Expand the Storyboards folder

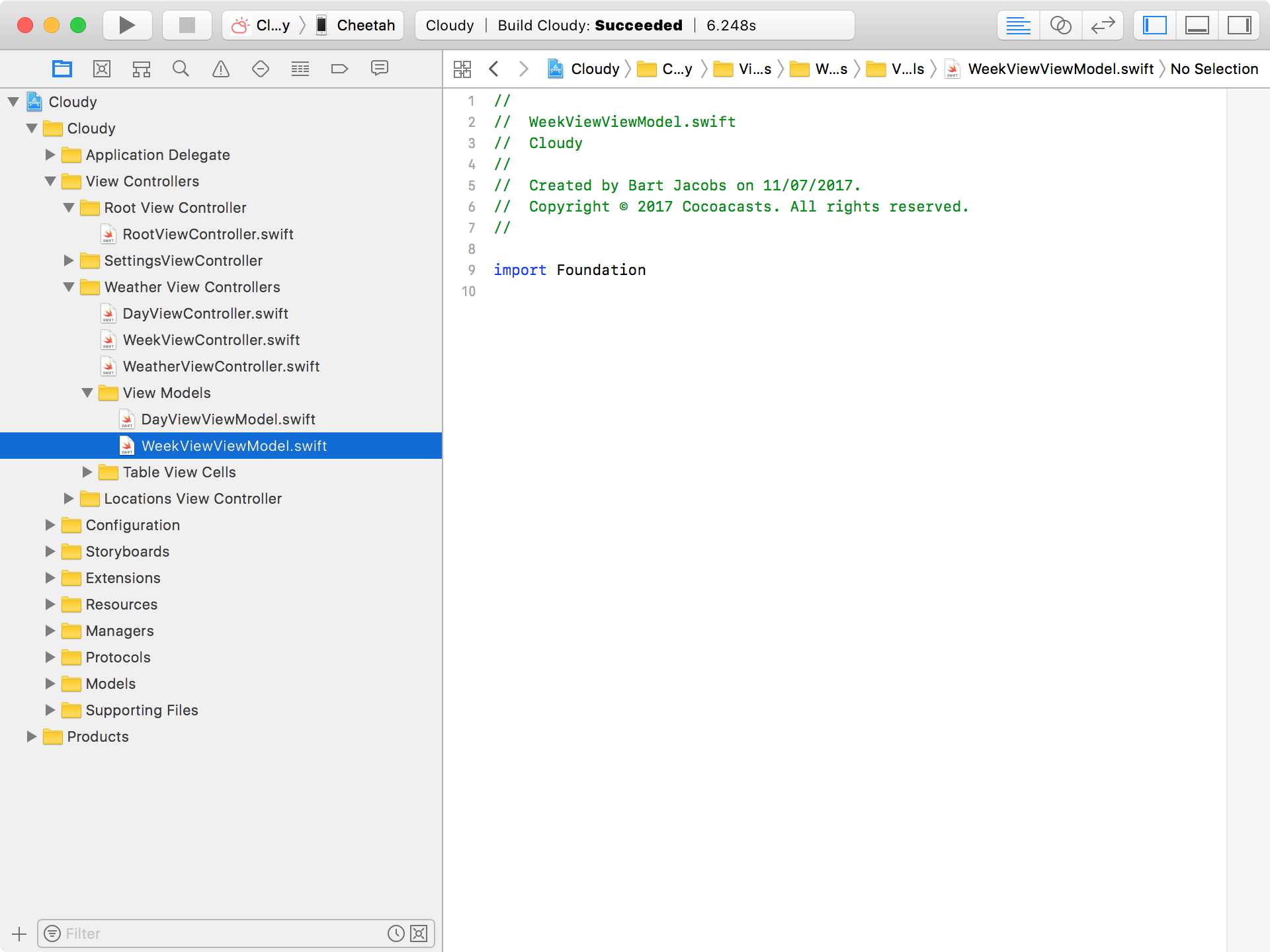tap(50, 551)
